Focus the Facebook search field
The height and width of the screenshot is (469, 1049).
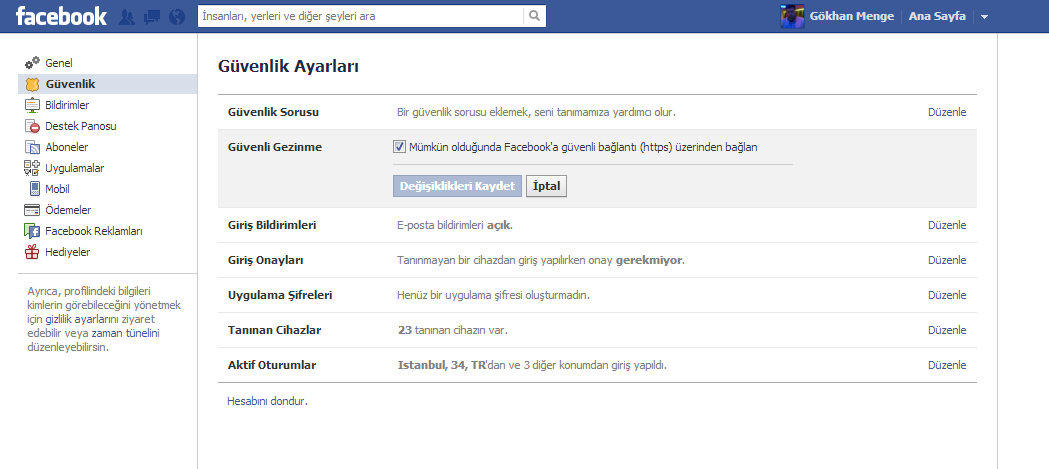[x=361, y=16]
